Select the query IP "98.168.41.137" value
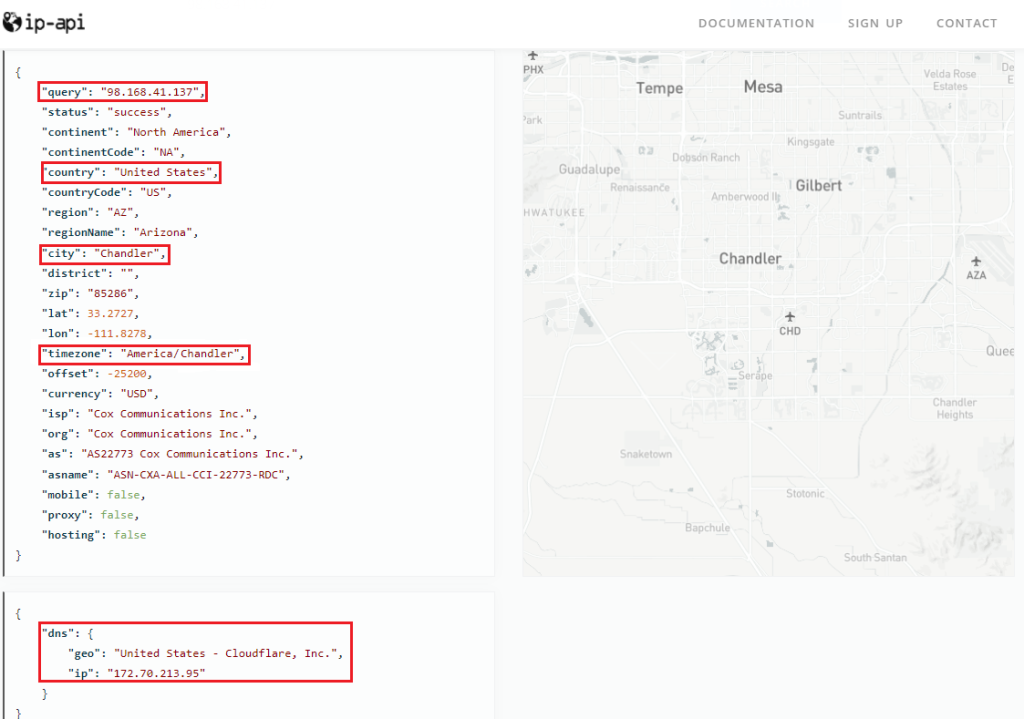This screenshot has width=1024, height=719. 150,92
